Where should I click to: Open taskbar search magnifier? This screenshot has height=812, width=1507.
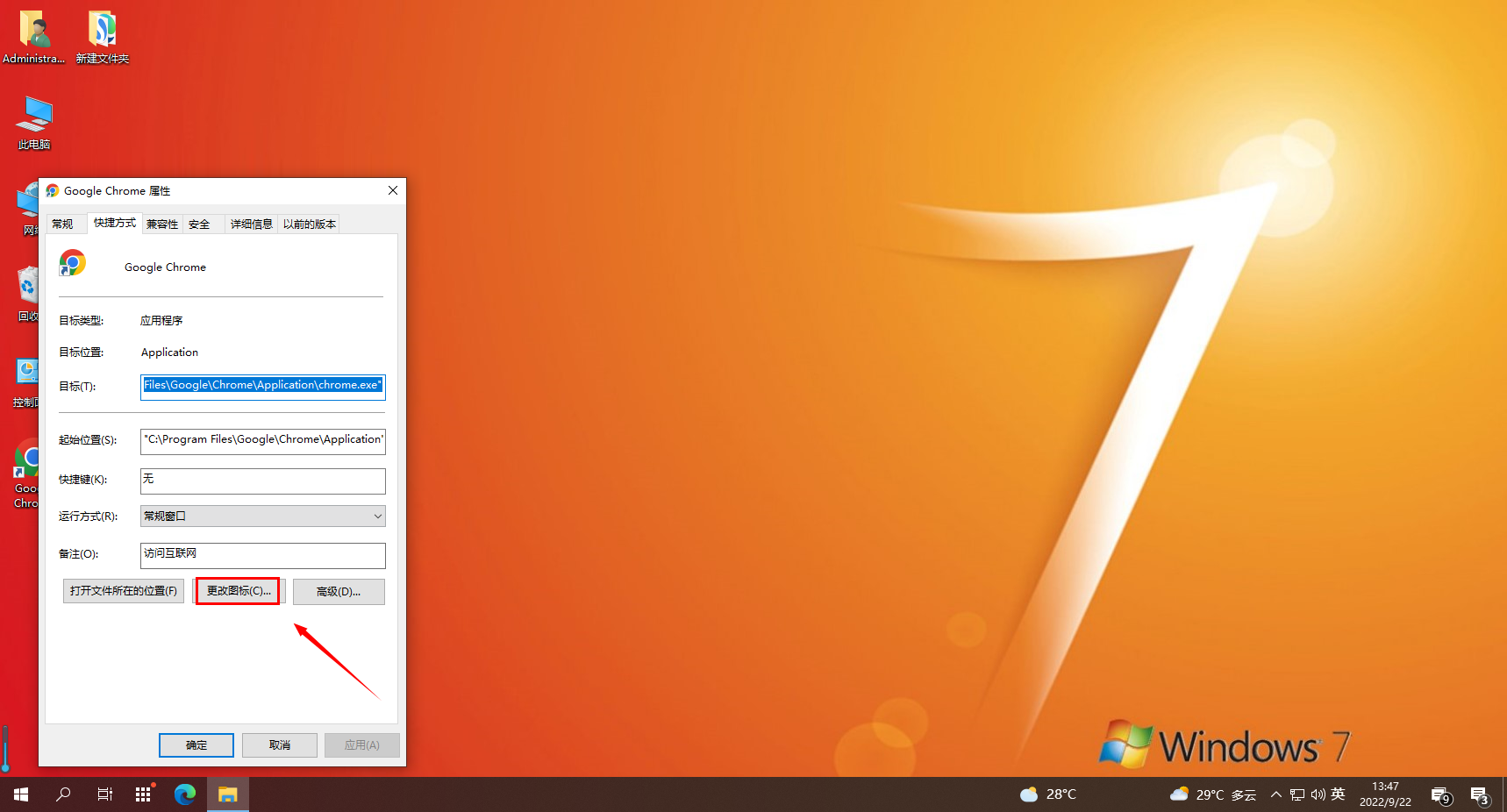click(63, 794)
